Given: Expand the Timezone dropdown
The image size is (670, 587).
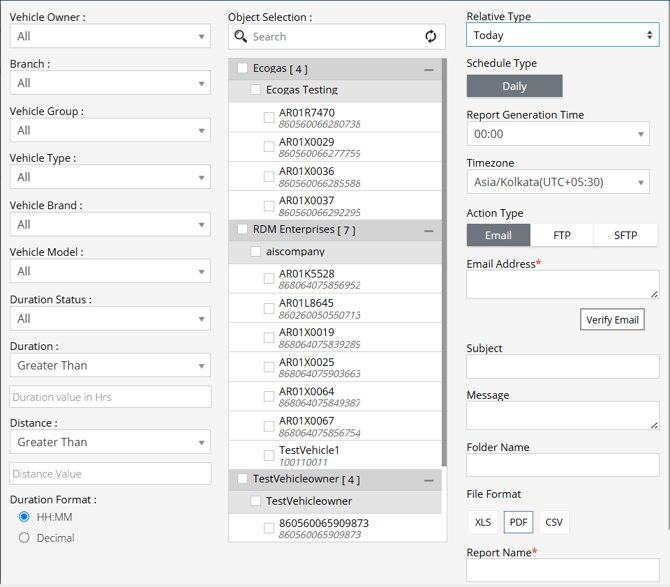Looking at the screenshot, I should coord(557,182).
